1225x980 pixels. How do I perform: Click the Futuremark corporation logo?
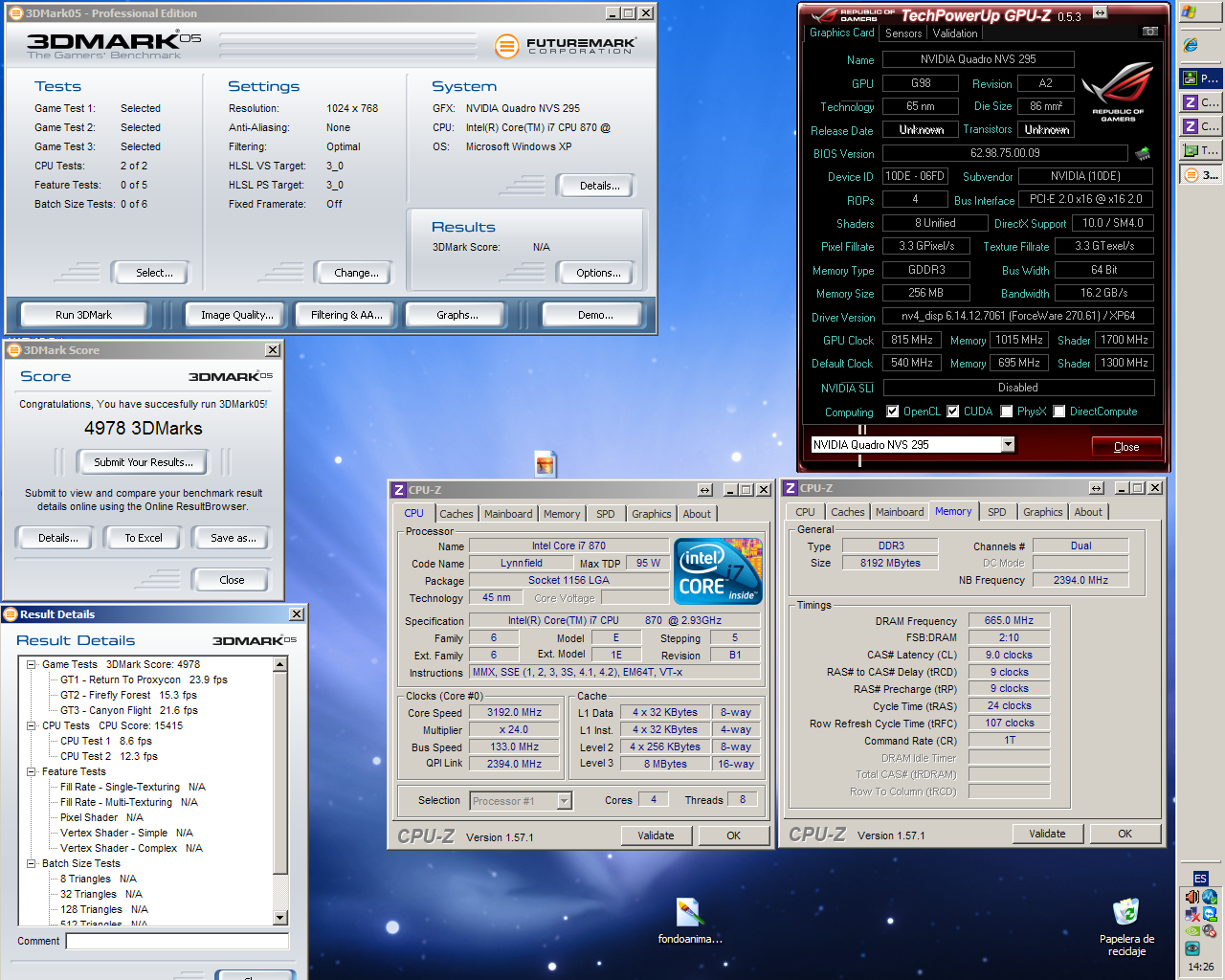(x=566, y=45)
